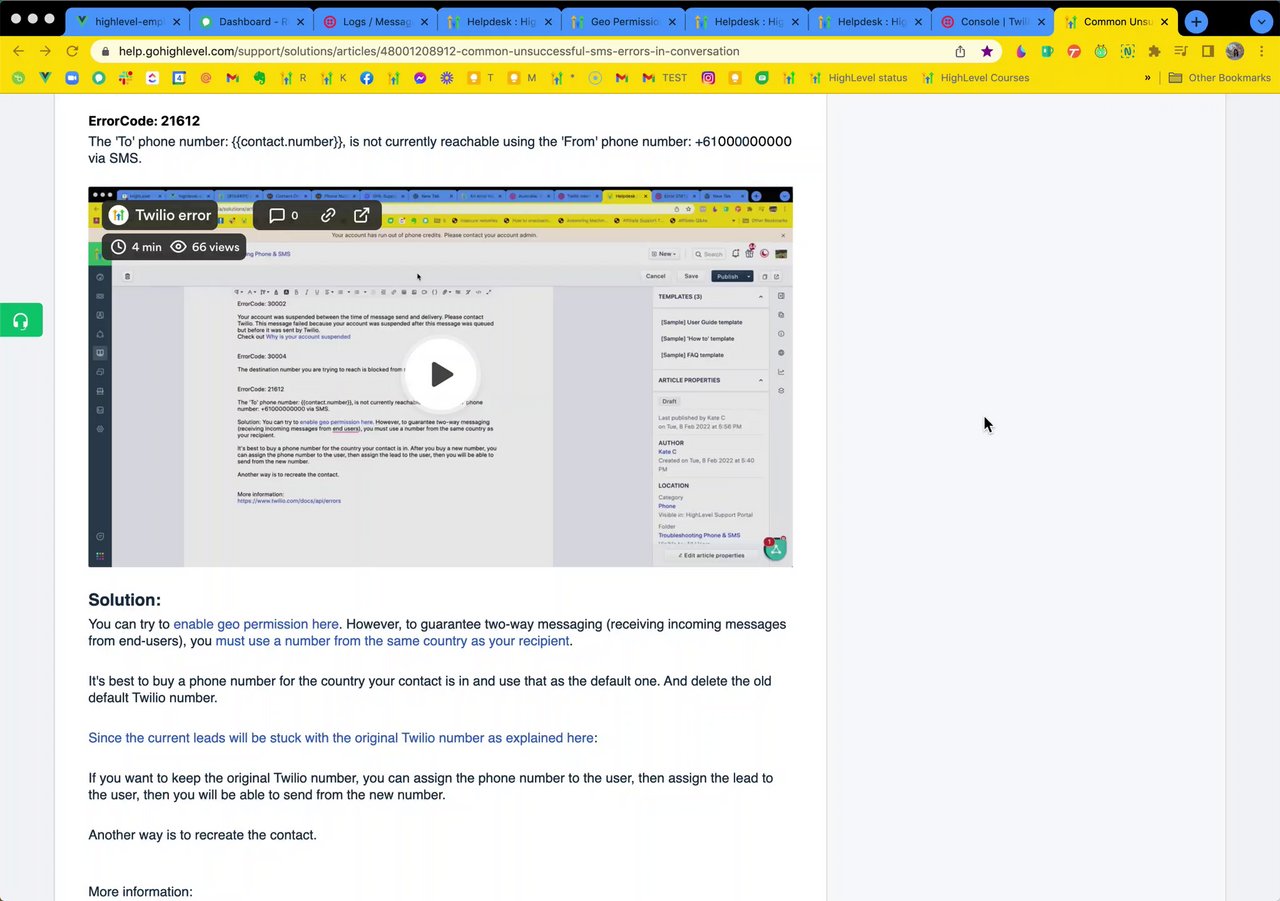1280x901 pixels.
Task: Open the Gmail TEST bookmark
Action: point(665,78)
